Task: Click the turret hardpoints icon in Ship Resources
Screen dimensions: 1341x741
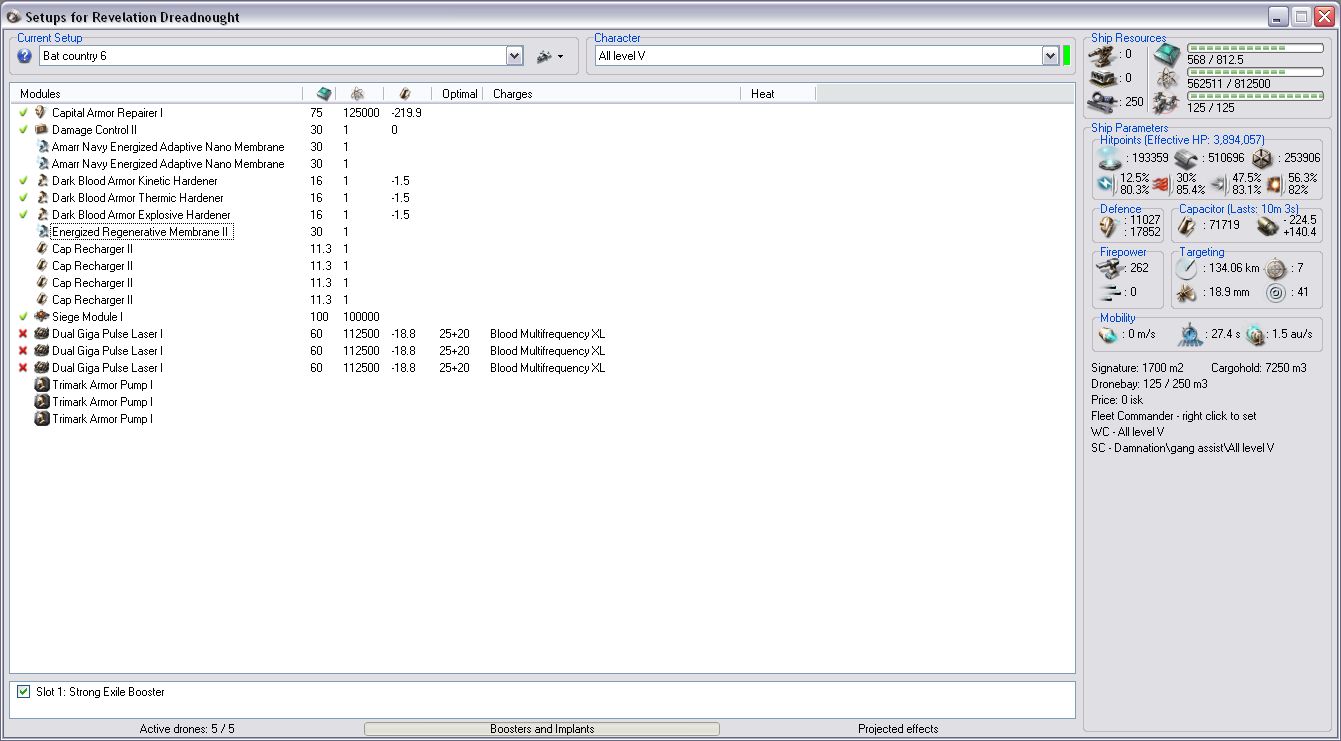Action: pos(1104,54)
